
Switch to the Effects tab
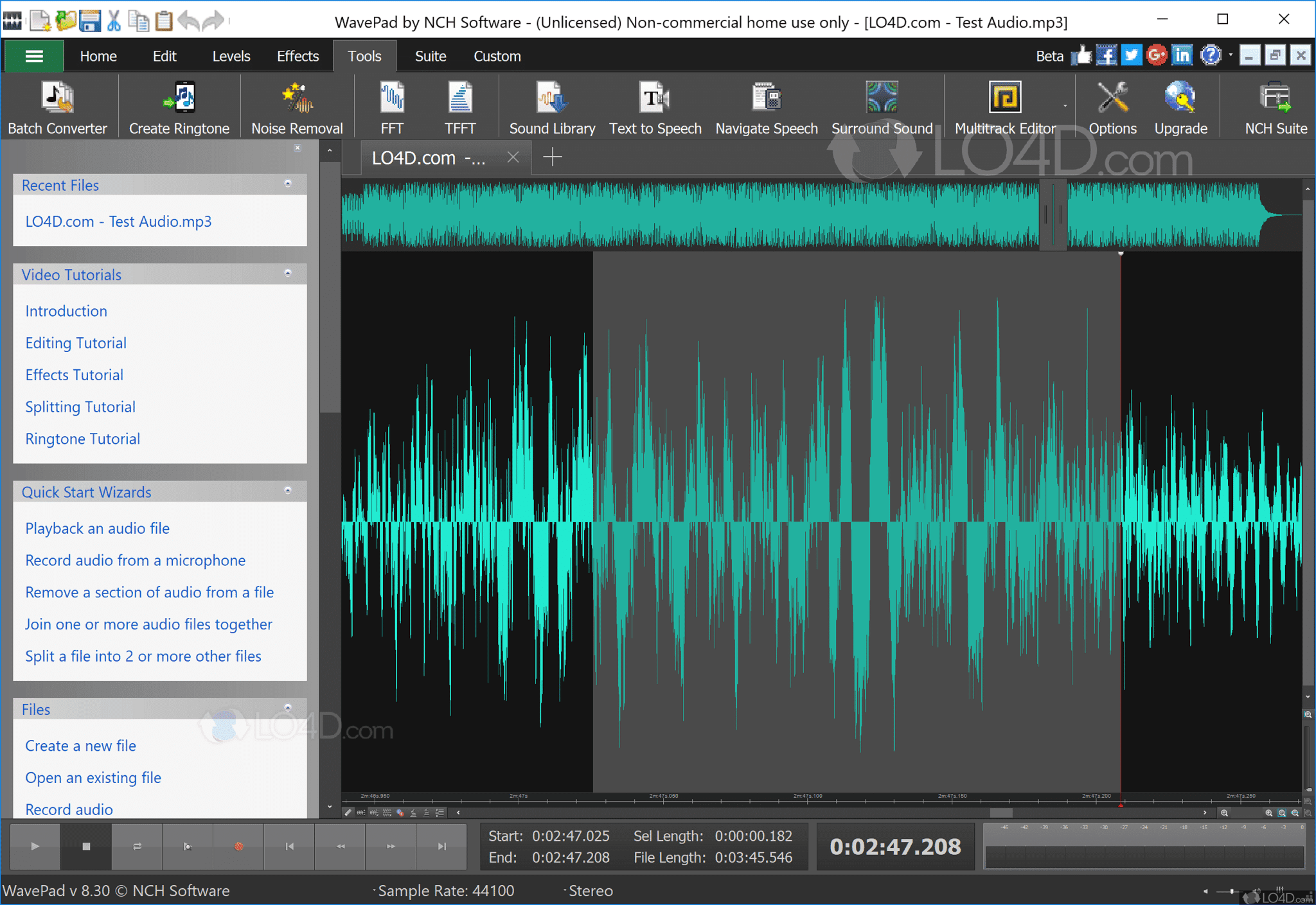(x=297, y=56)
